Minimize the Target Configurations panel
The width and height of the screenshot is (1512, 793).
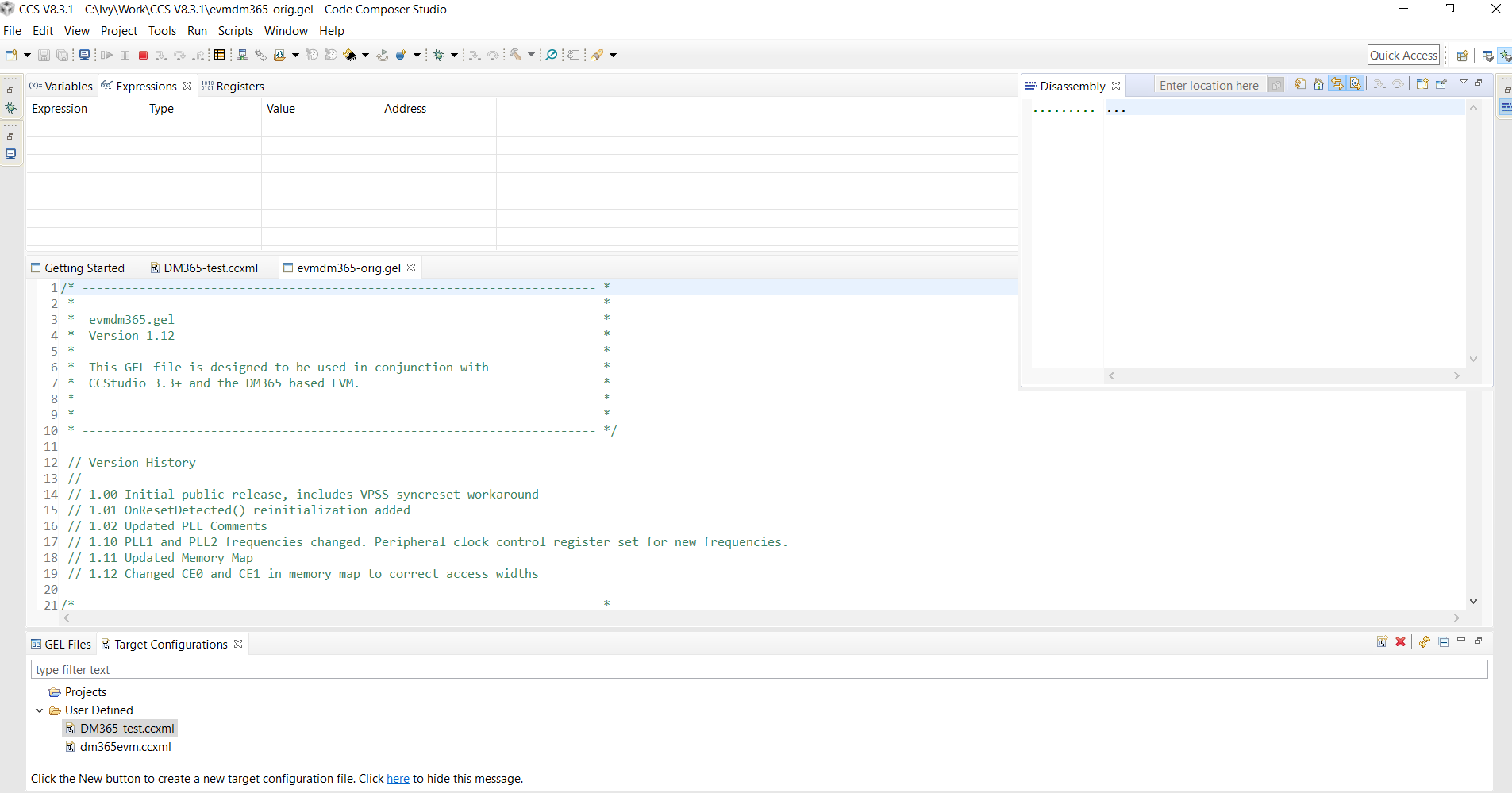1461,640
